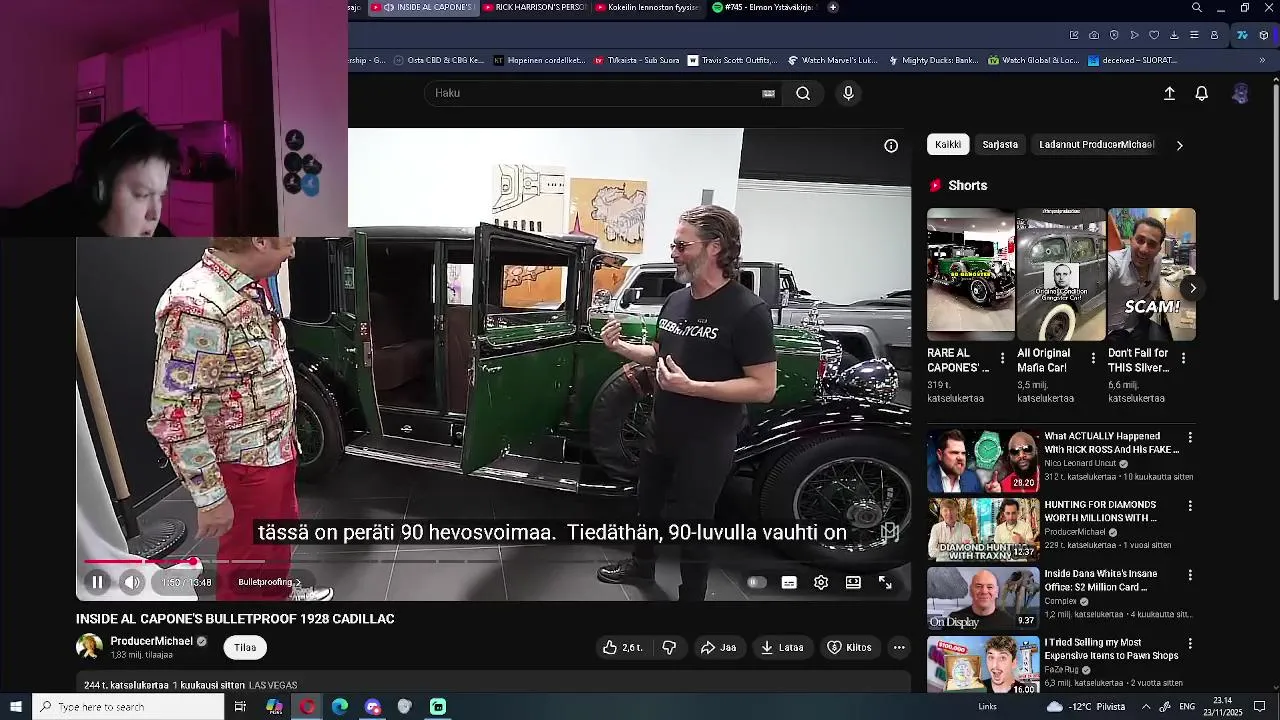The image size is (1280, 720).
Task: Open Mighty Ducks bookmark
Action: (x=933, y=60)
